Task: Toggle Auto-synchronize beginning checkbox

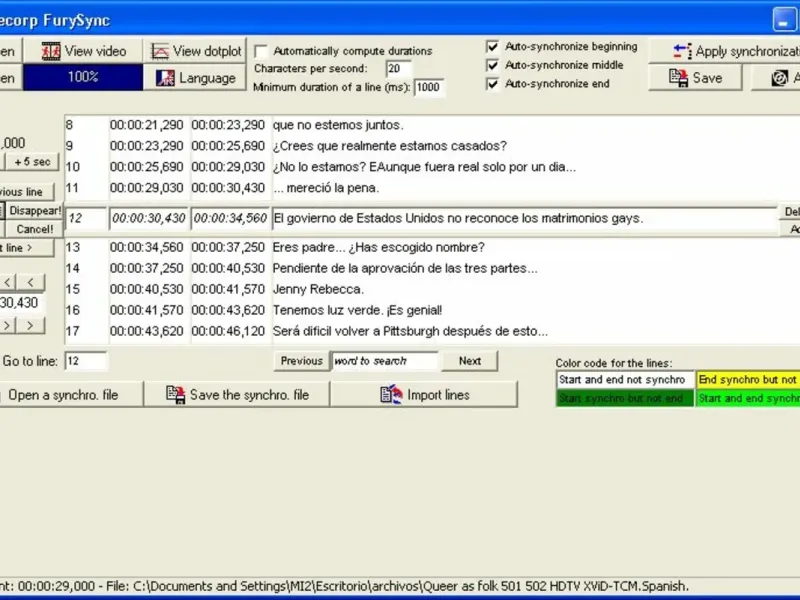Action: [492, 47]
